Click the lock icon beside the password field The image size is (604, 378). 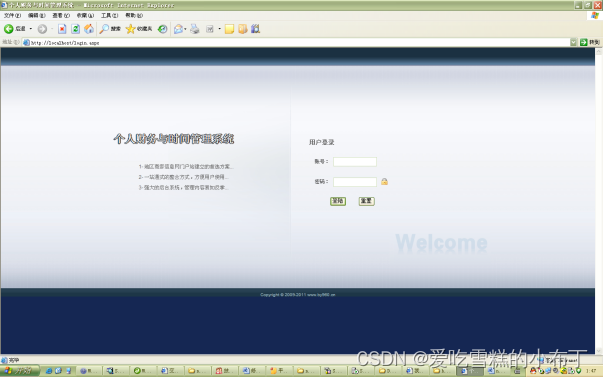click(x=384, y=181)
